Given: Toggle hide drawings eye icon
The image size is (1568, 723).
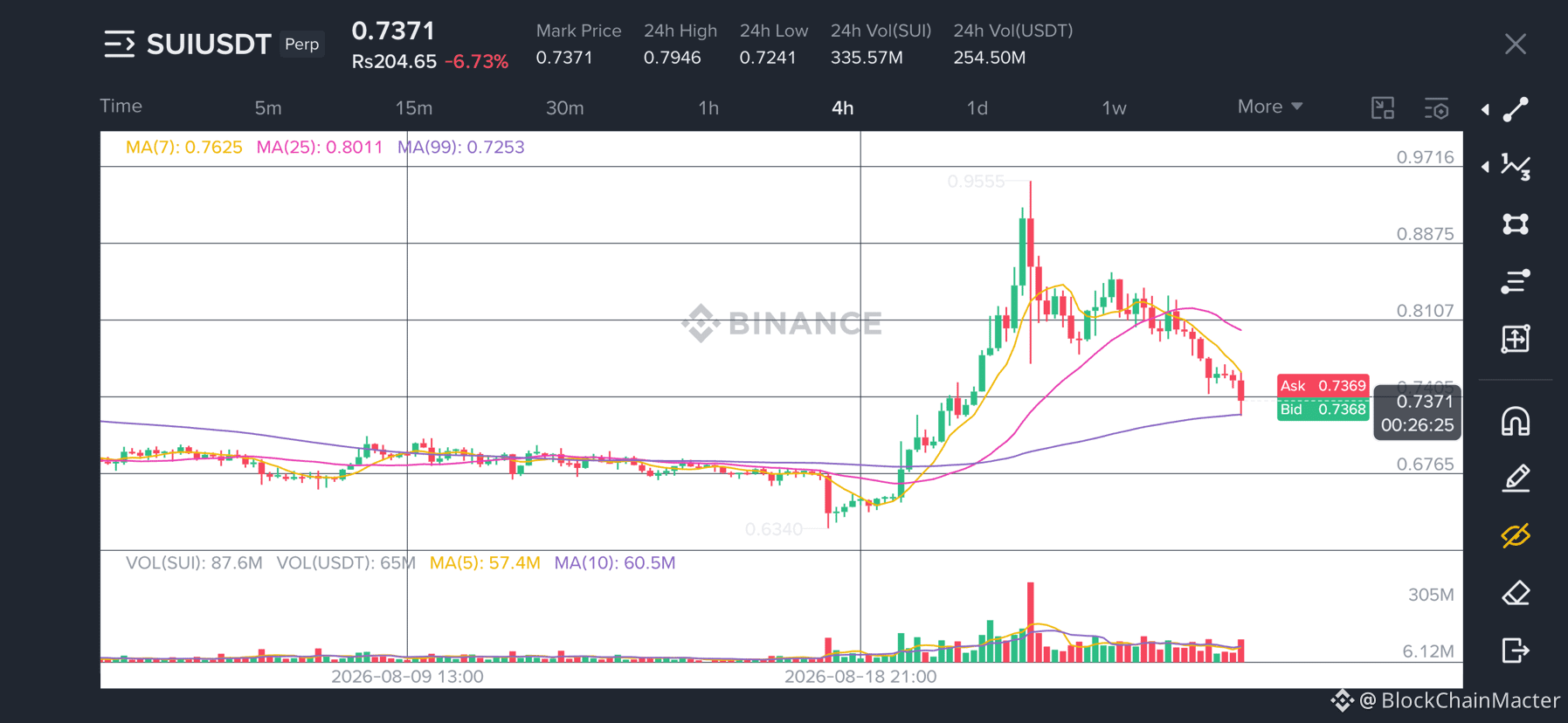Looking at the screenshot, I should [x=1516, y=535].
